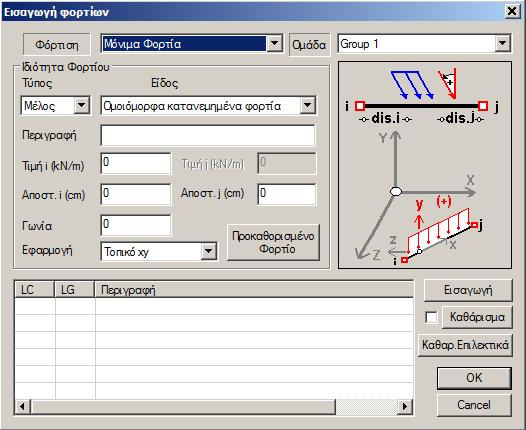Open the Μέλος type dropdown
526x430 pixels.
[x=82, y=106]
